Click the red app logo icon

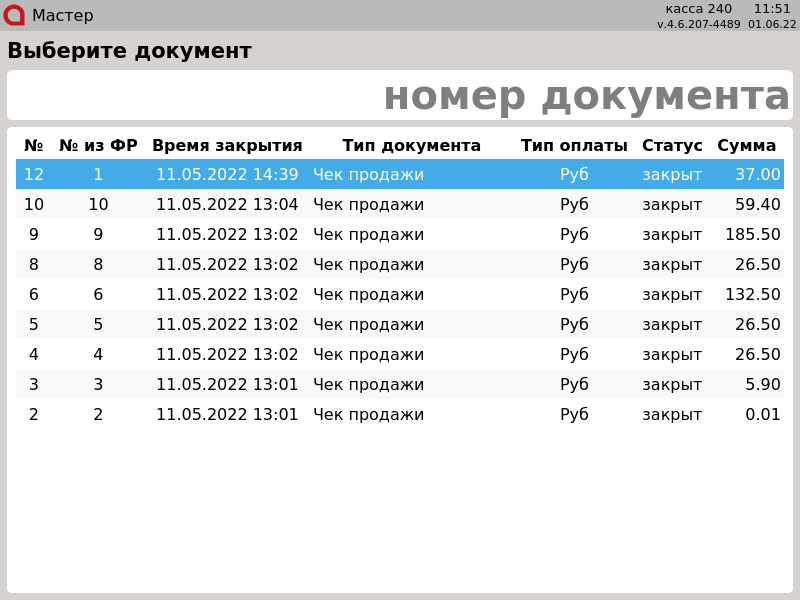[x=14, y=15]
